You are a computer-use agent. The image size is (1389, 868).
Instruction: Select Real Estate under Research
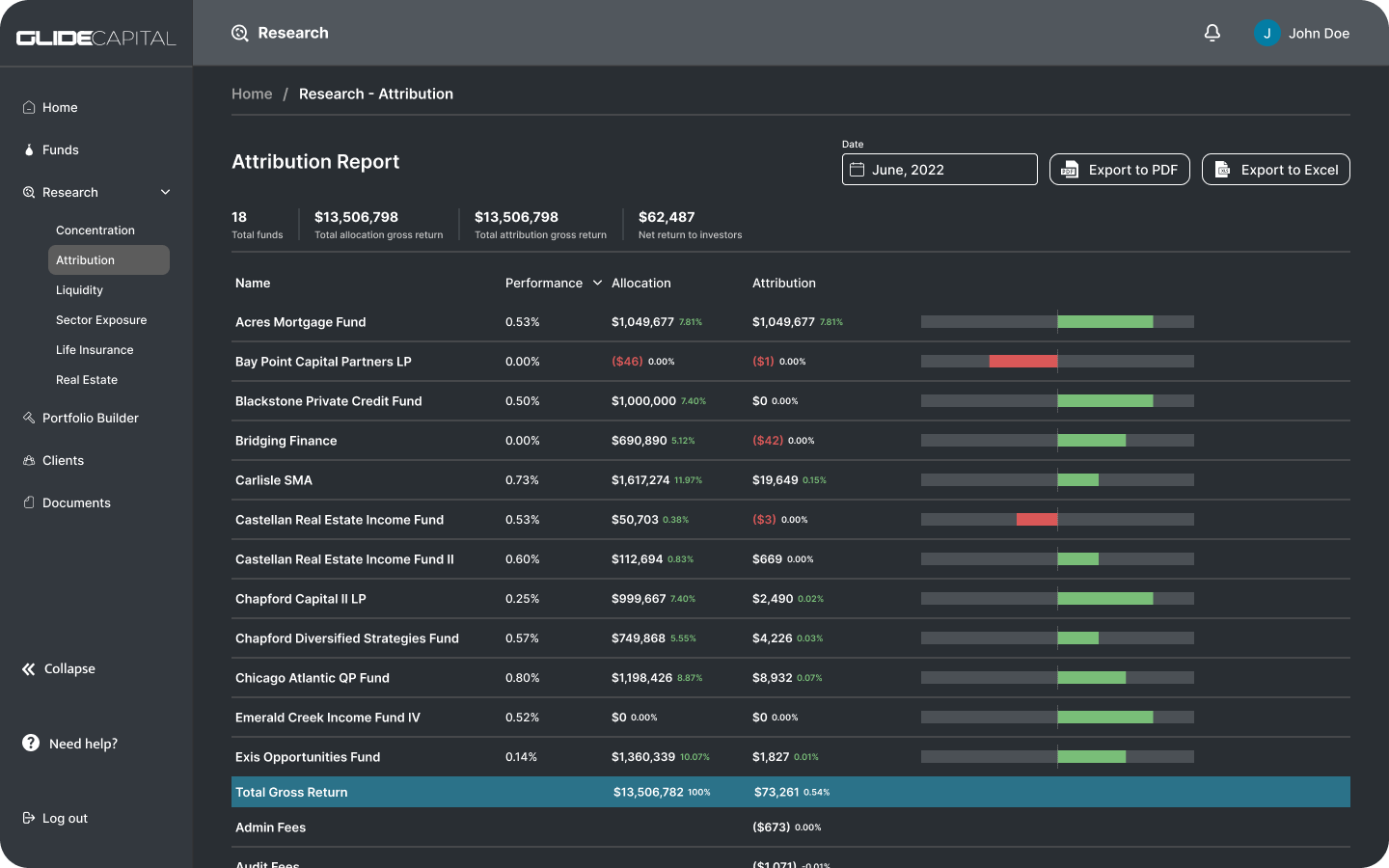pos(87,380)
